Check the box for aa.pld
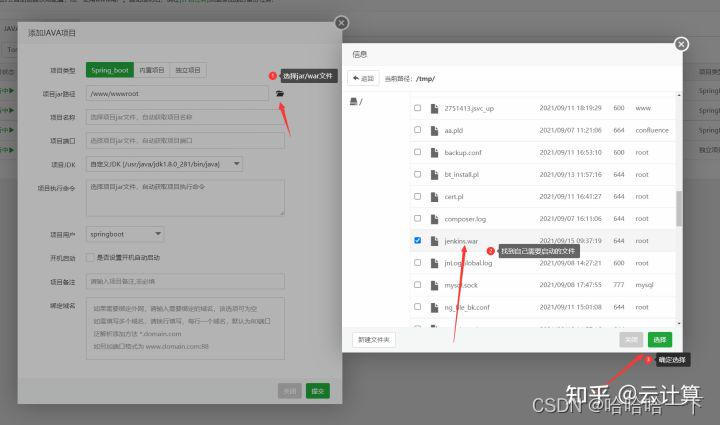 point(417,130)
